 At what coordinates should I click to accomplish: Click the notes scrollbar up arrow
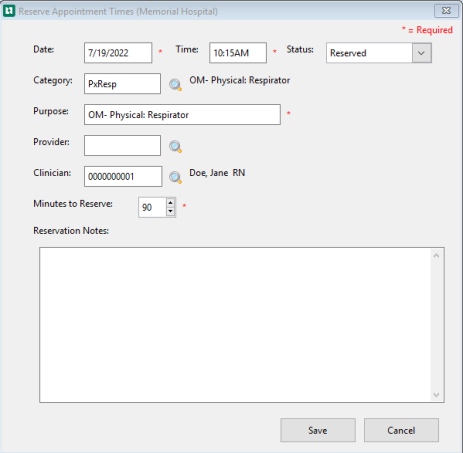click(436, 256)
